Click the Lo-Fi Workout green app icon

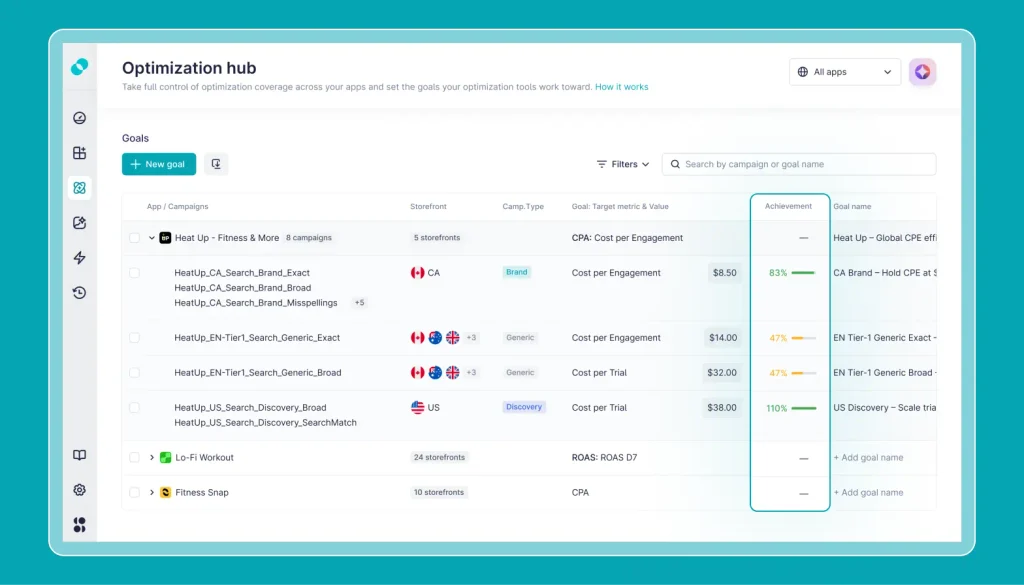(165, 458)
